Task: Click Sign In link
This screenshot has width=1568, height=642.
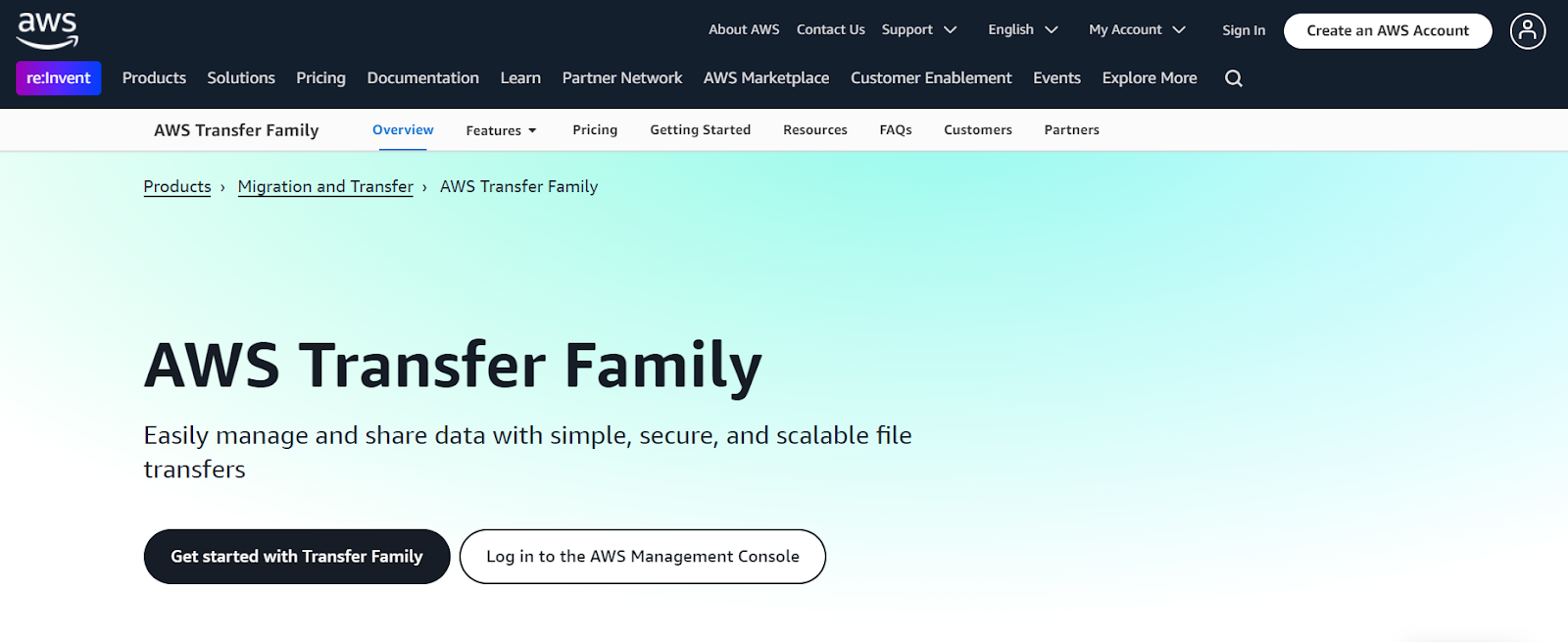Action: point(1244,30)
